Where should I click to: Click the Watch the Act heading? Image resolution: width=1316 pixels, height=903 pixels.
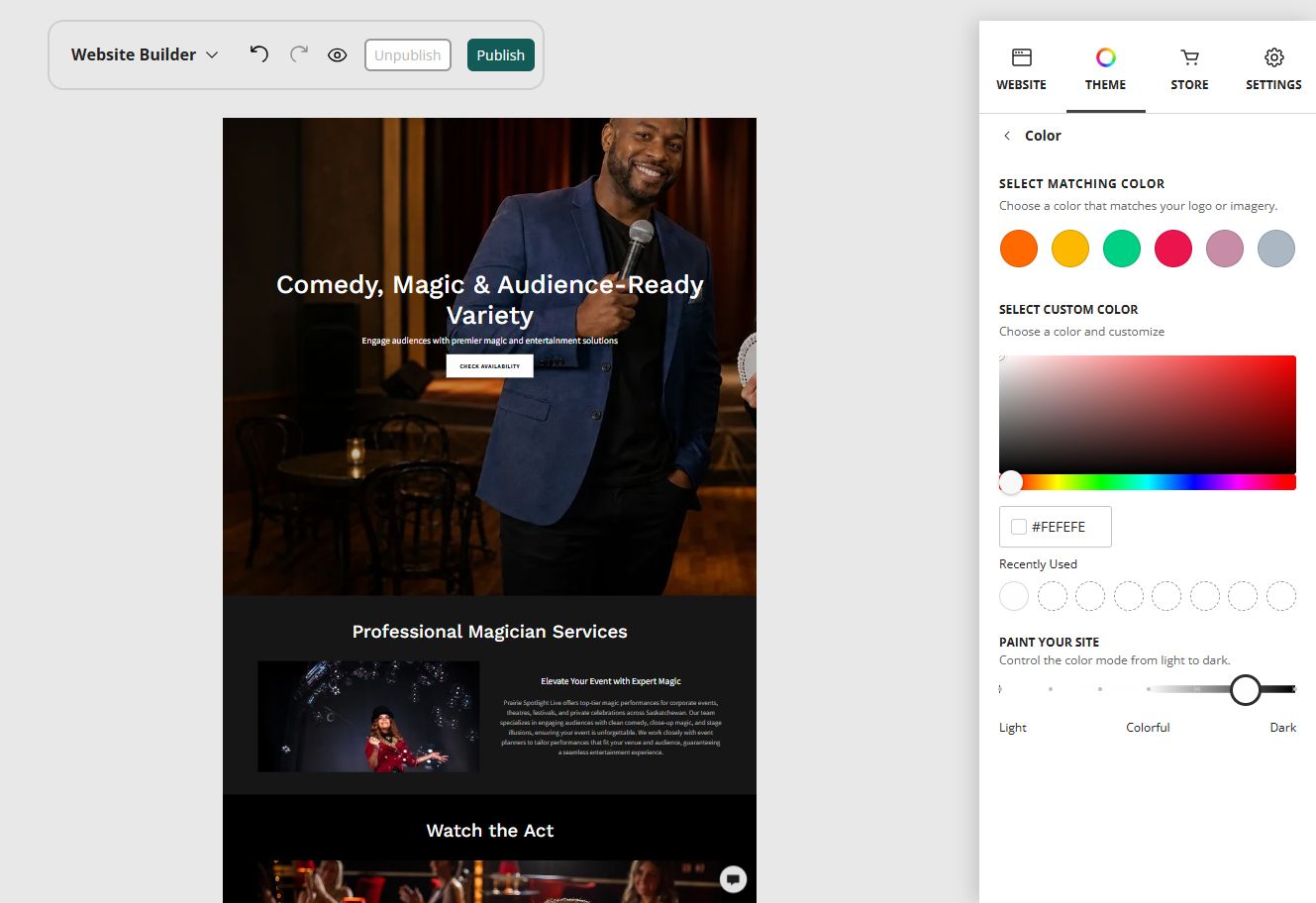coord(490,831)
